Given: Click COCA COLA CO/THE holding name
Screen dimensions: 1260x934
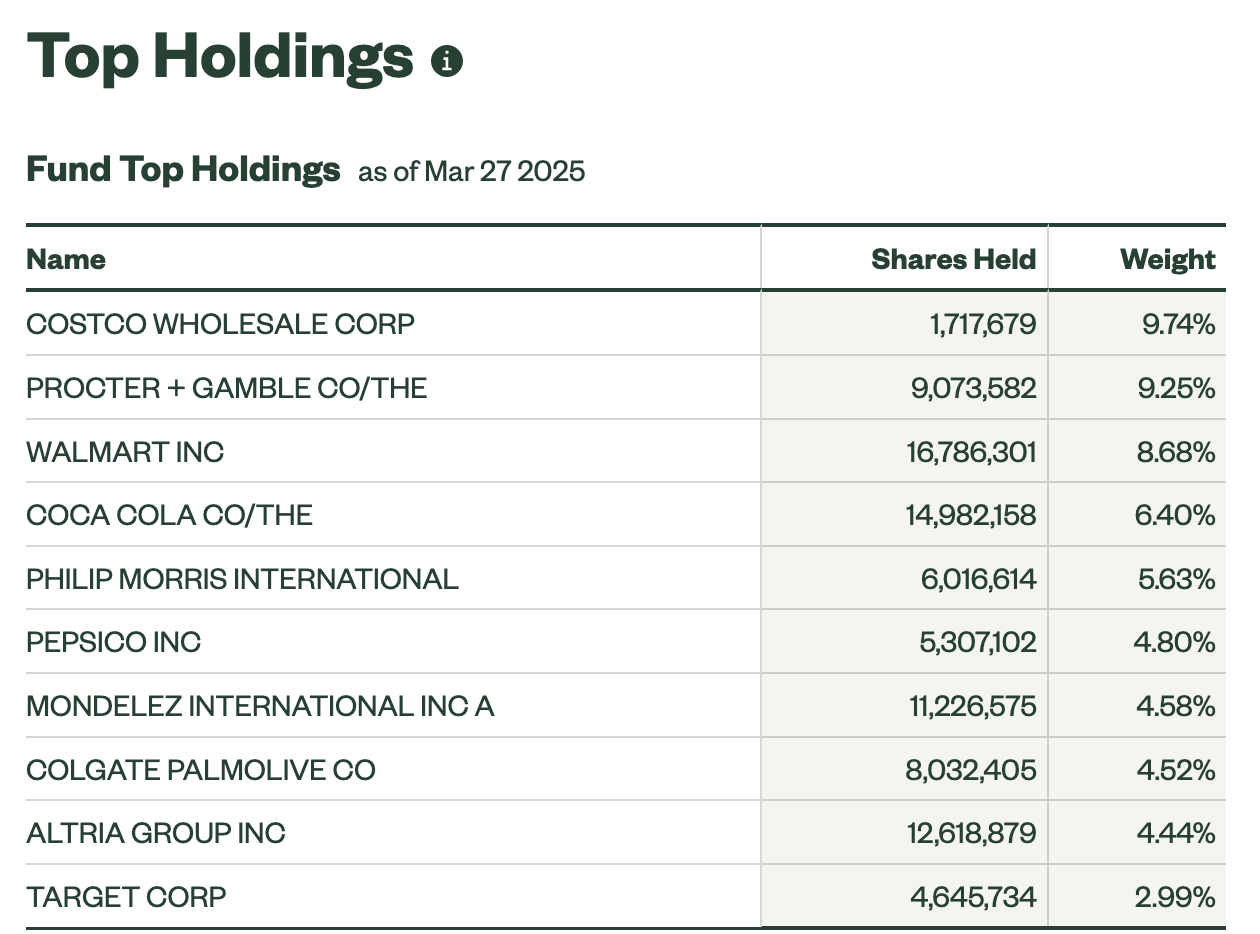Looking at the screenshot, I should click(x=170, y=515).
